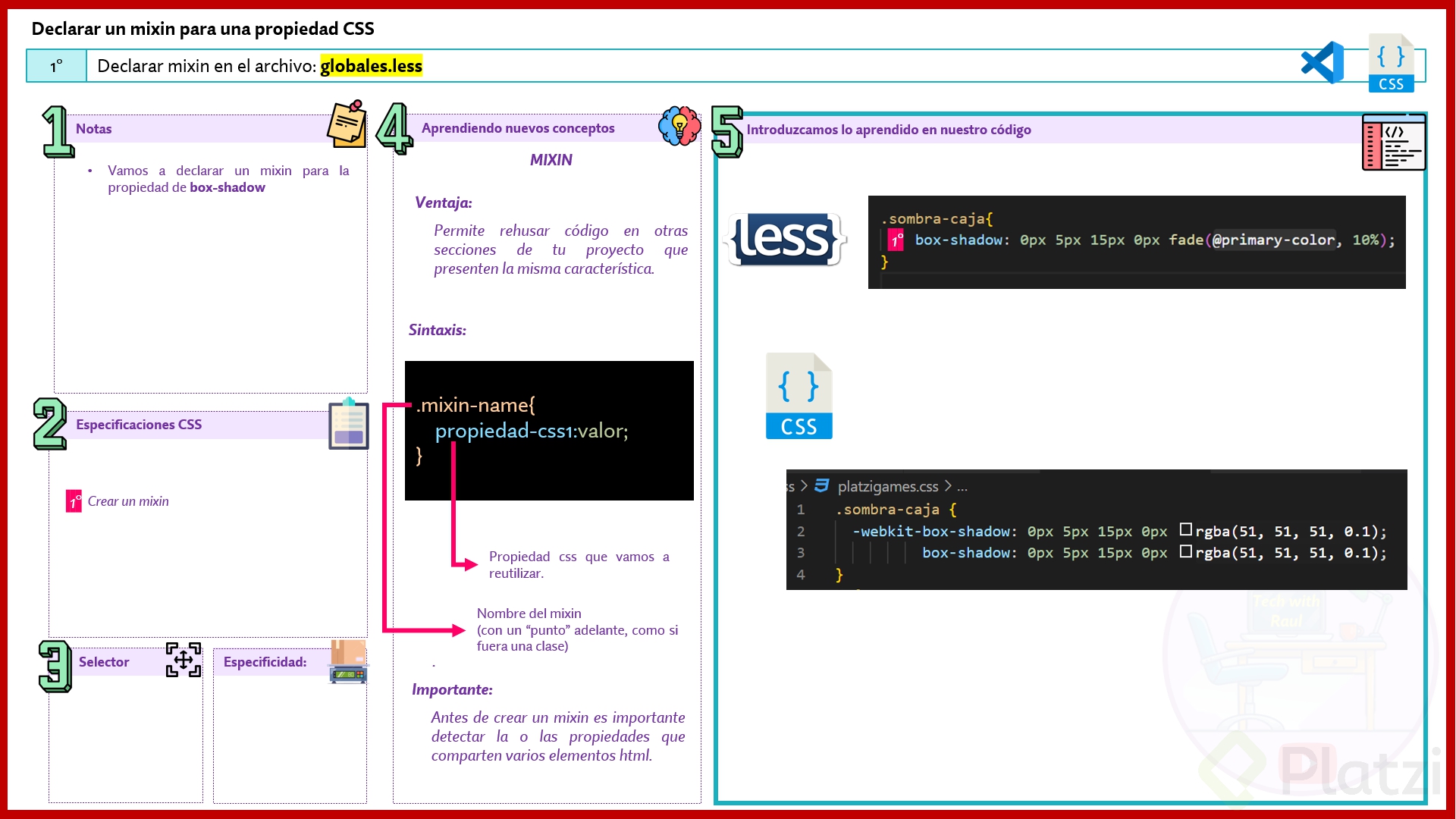Click the color swatch on the webkit-box-shadow line
This screenshot has height=819, width=1456.
pyautogui.click(x=1185, y=529)
